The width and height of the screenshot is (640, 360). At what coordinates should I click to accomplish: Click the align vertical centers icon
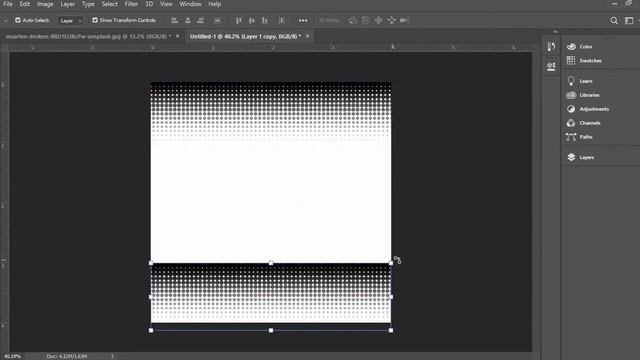click(252, 20)
